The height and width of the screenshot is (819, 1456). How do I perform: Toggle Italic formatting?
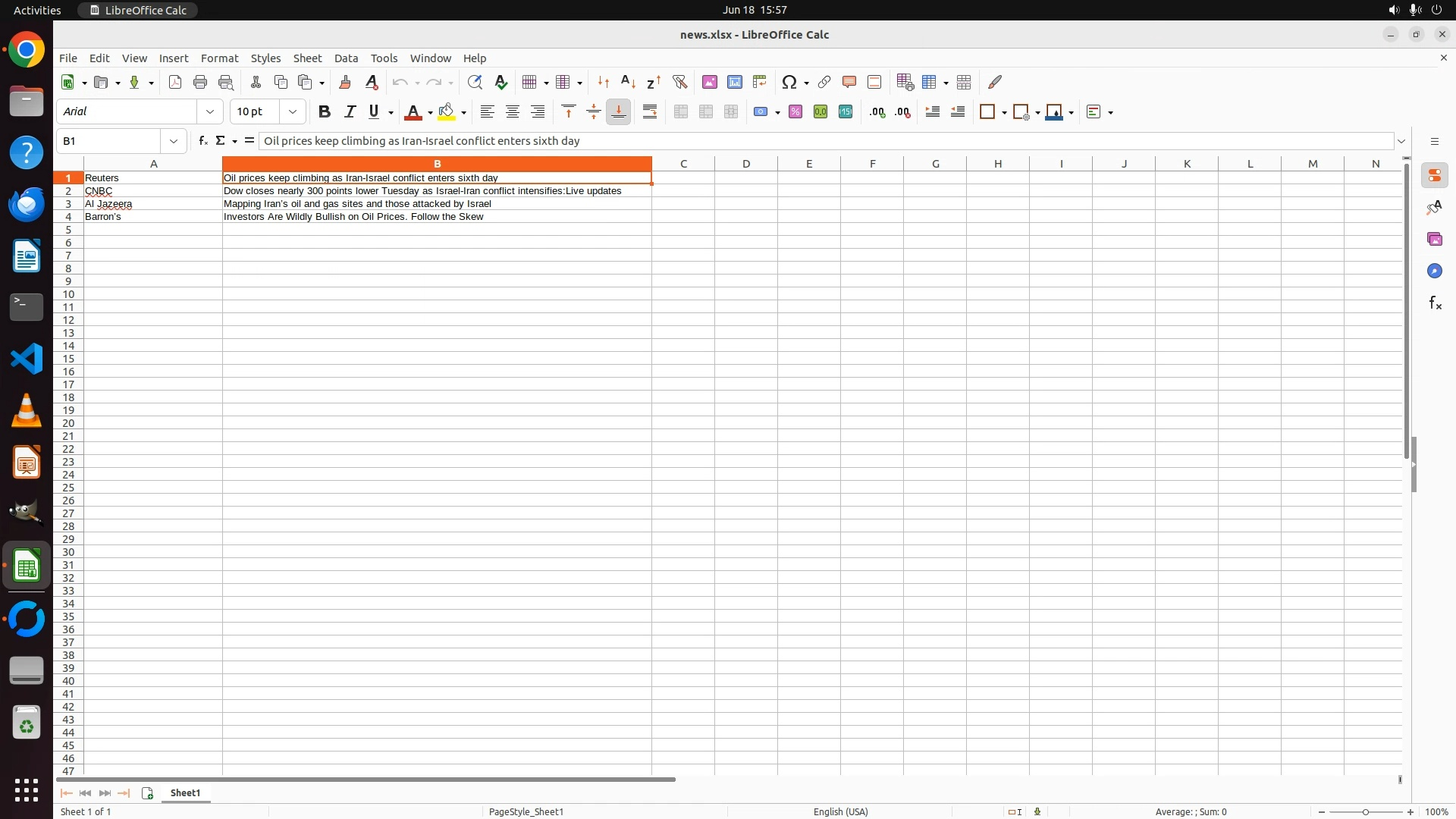(x=350, y=111)
